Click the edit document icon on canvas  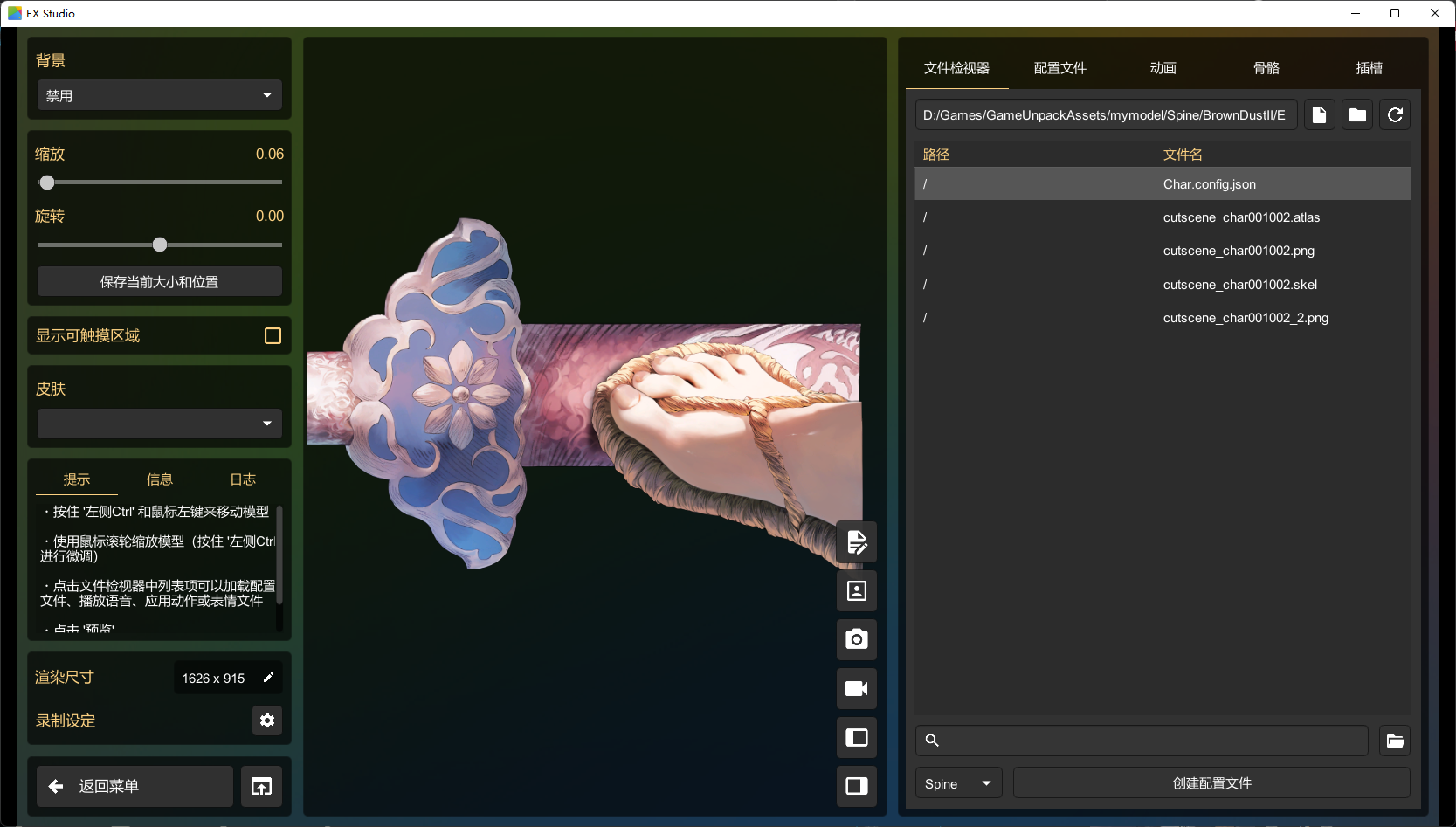pos(857,542)
